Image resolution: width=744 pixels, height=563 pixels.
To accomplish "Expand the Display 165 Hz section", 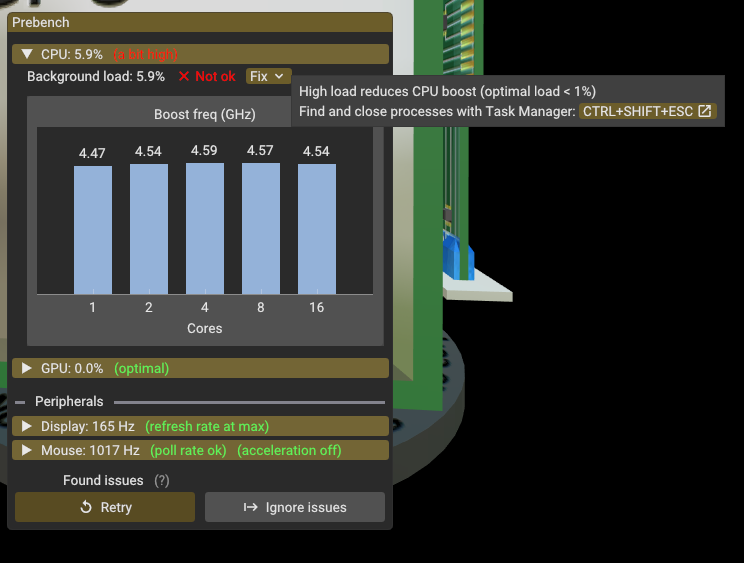I will 200,426.
